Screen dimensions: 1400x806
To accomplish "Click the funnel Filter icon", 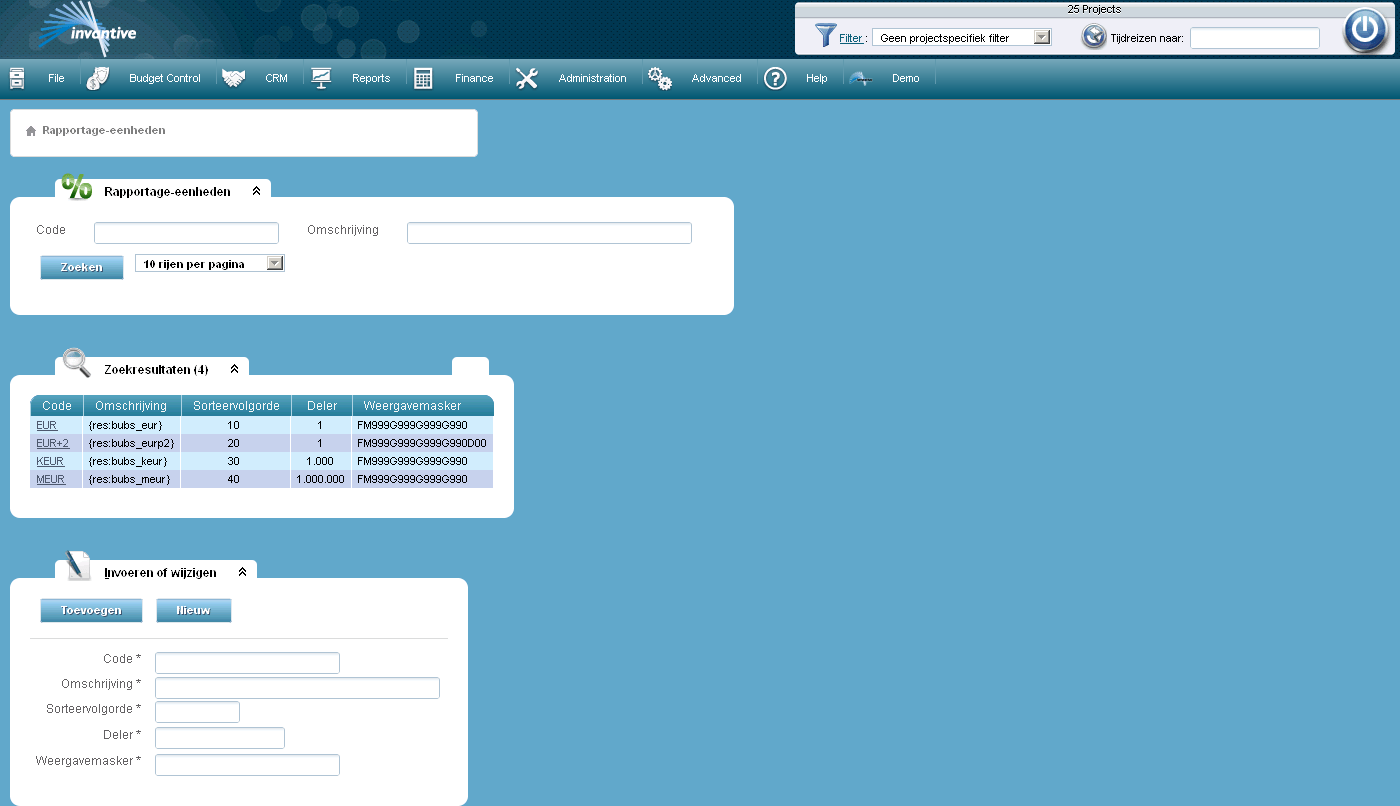I will pyautogui.click(x=825, y=36).
